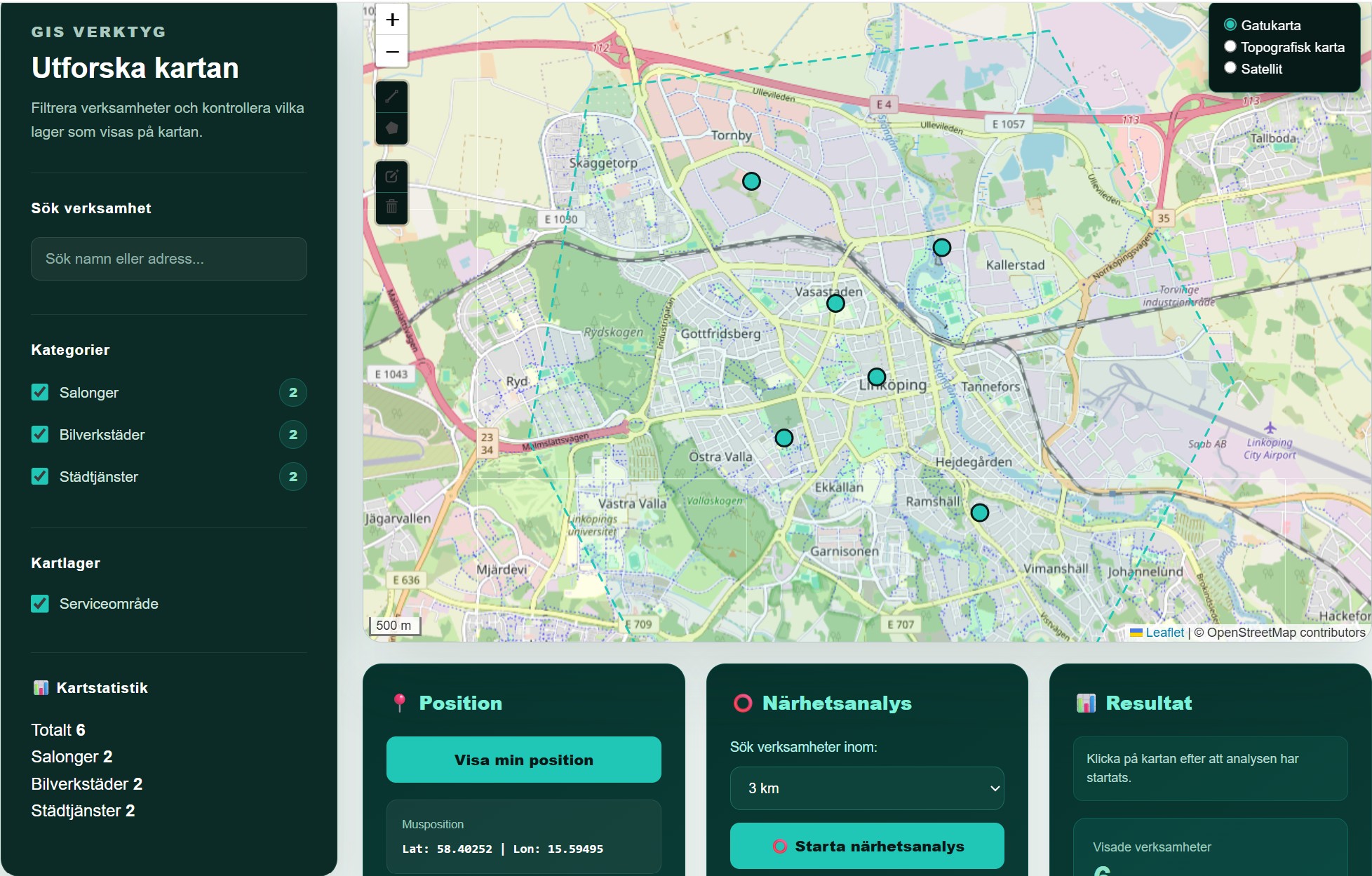Screen dimensions: 1372x876
Task: Open the 3 km distance dropdown
Action: pyautogui.click(x=867, y=788)
